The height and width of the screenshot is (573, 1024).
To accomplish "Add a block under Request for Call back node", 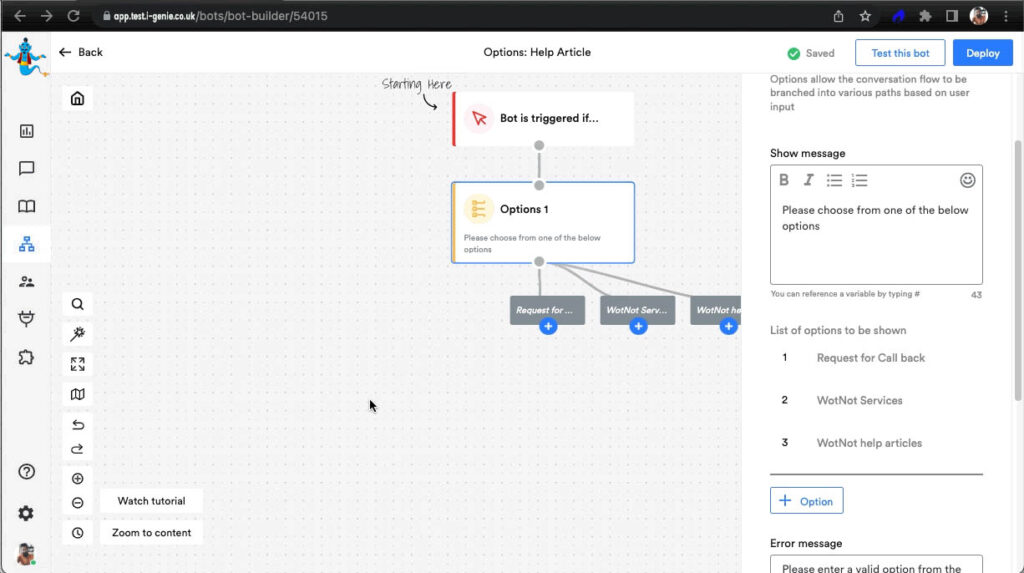I will 547,327.
